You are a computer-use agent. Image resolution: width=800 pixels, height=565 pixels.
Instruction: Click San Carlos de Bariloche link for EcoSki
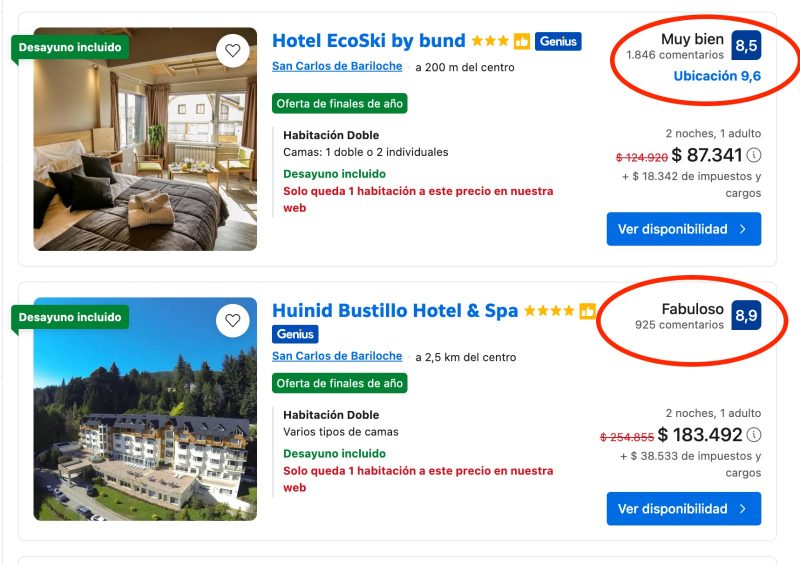click(337, 67)
